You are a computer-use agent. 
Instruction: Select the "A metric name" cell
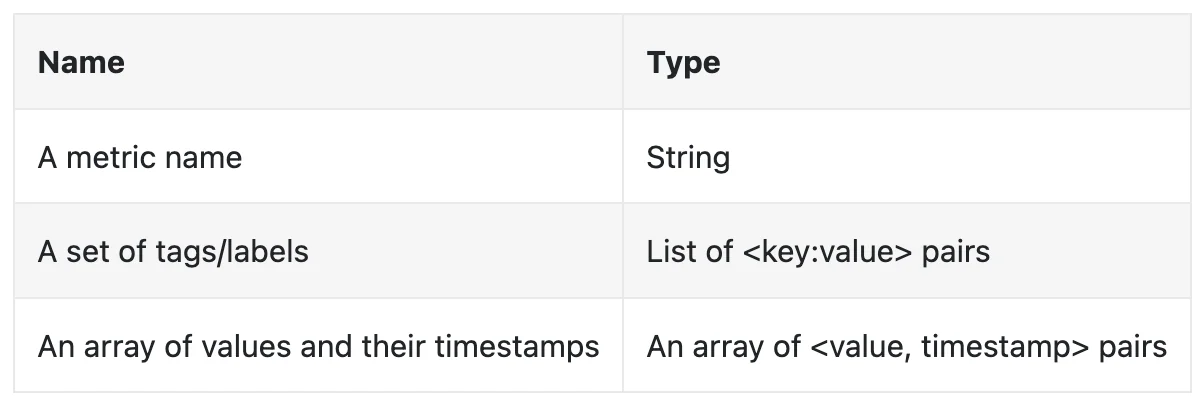click(x=318, y=157)
